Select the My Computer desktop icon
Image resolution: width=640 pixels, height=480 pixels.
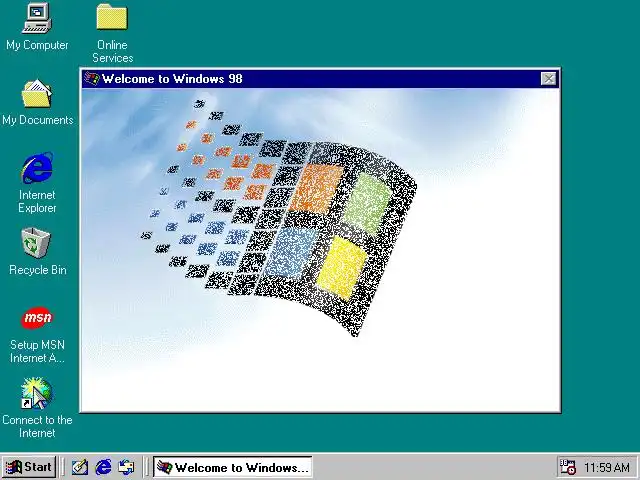click(37, 18)
